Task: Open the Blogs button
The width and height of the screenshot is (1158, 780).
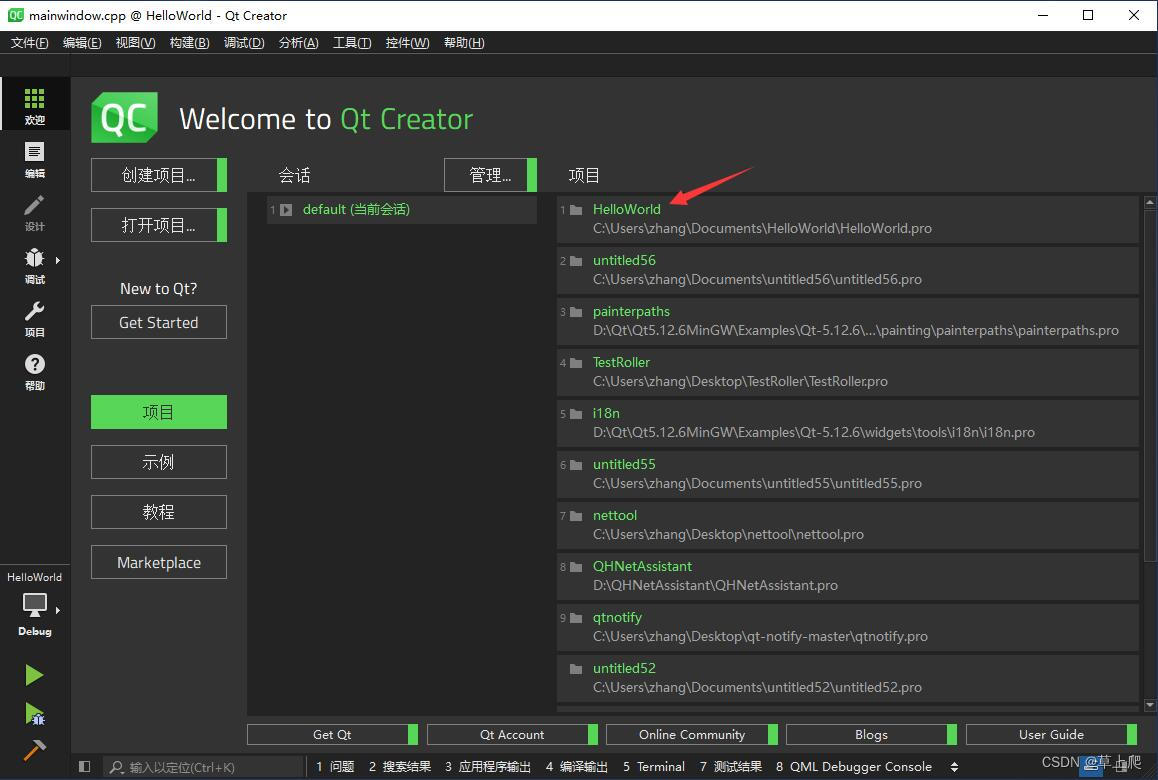Action: click(871, 734)
